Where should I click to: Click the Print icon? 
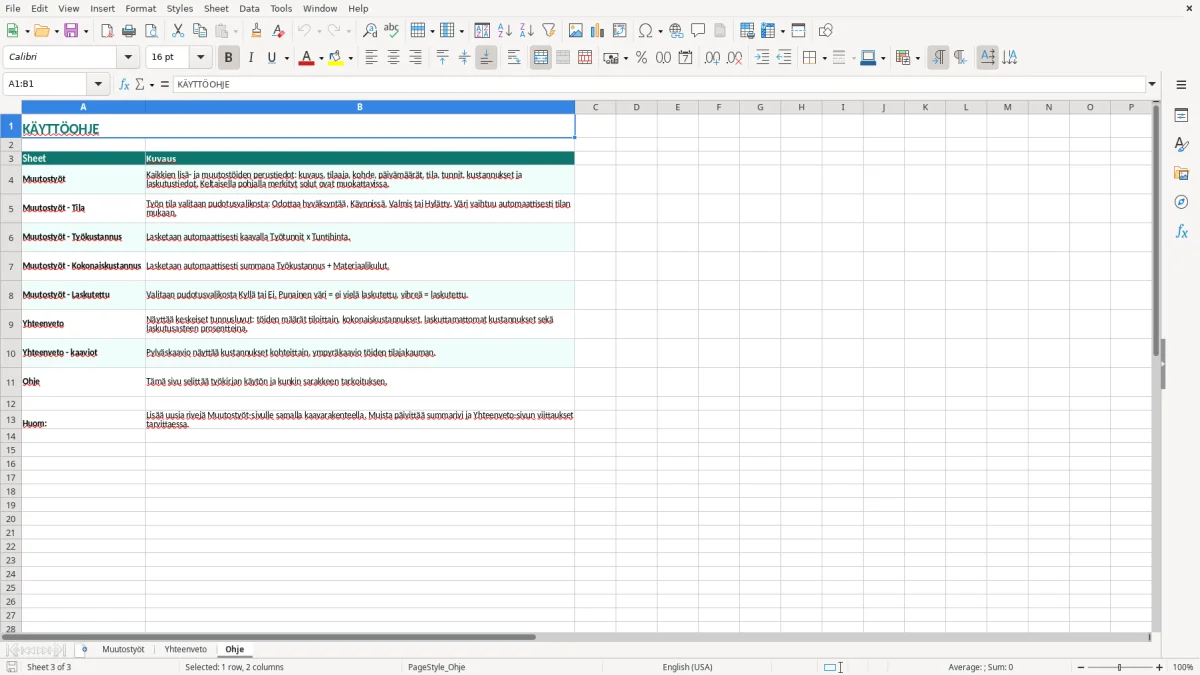(129, 31)
